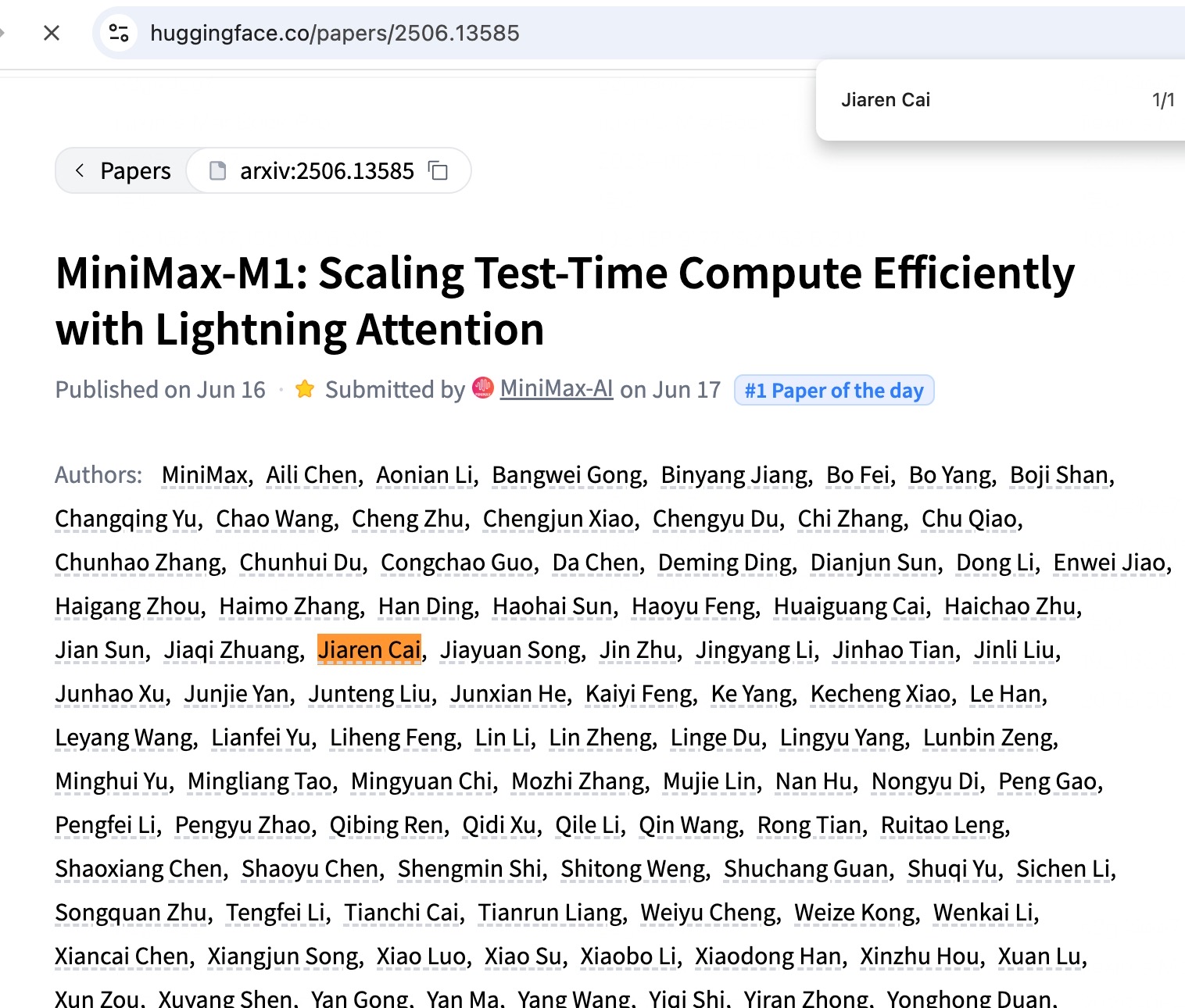Click highlighted author Jiaren Cai

(x=369, y=650)
